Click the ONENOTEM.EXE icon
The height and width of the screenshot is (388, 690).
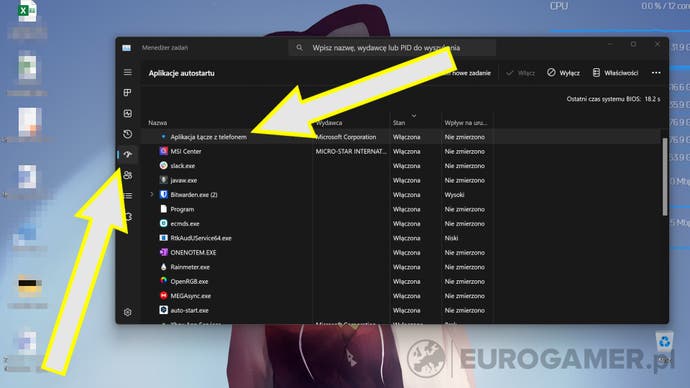pyautogui.click(x=163, y=253)
